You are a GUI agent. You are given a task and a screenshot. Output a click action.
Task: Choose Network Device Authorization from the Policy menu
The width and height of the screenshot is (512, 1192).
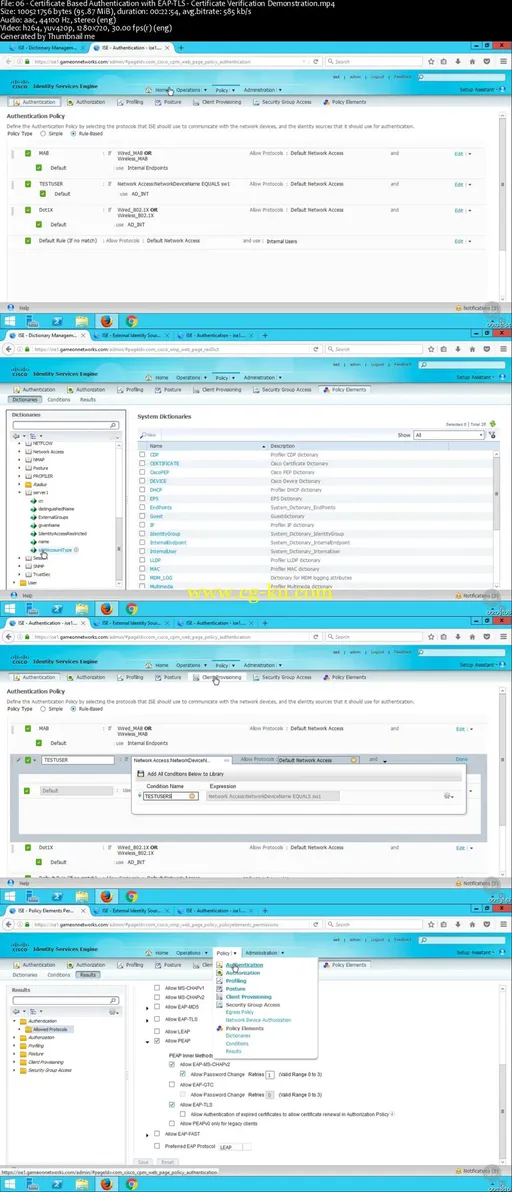tap(258, 1019)
